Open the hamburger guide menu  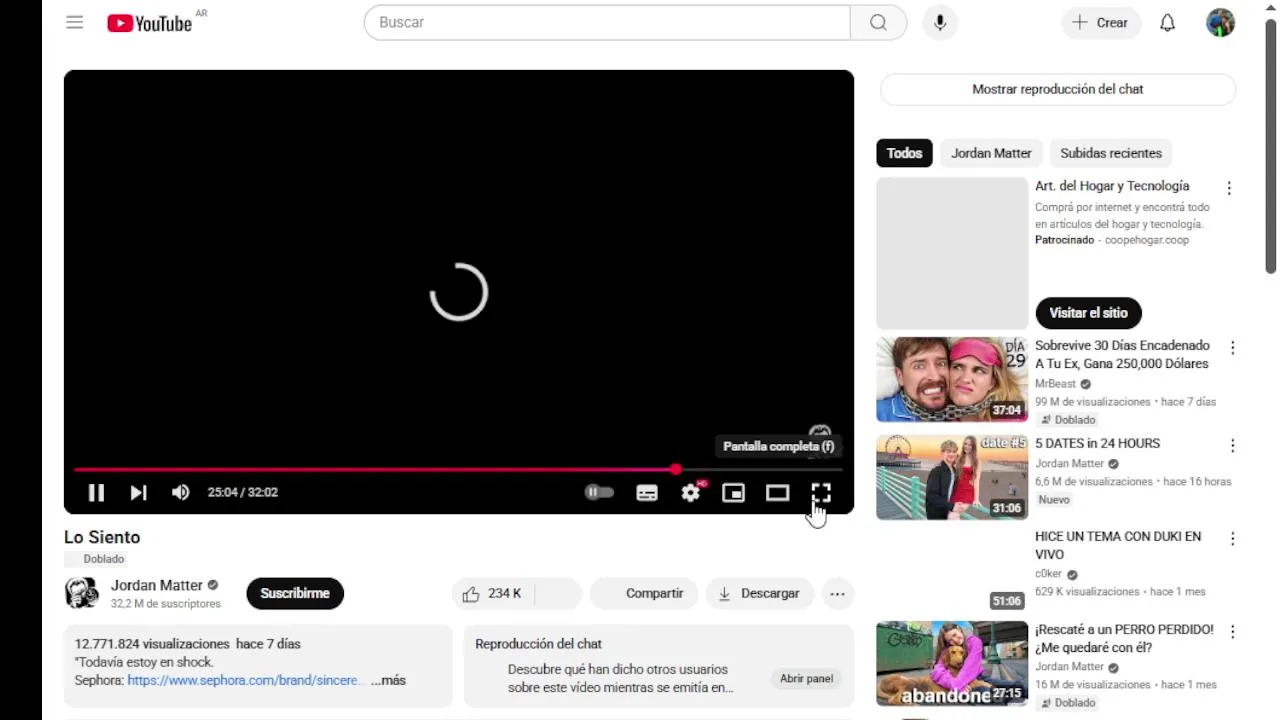click(x=75, y=22)
